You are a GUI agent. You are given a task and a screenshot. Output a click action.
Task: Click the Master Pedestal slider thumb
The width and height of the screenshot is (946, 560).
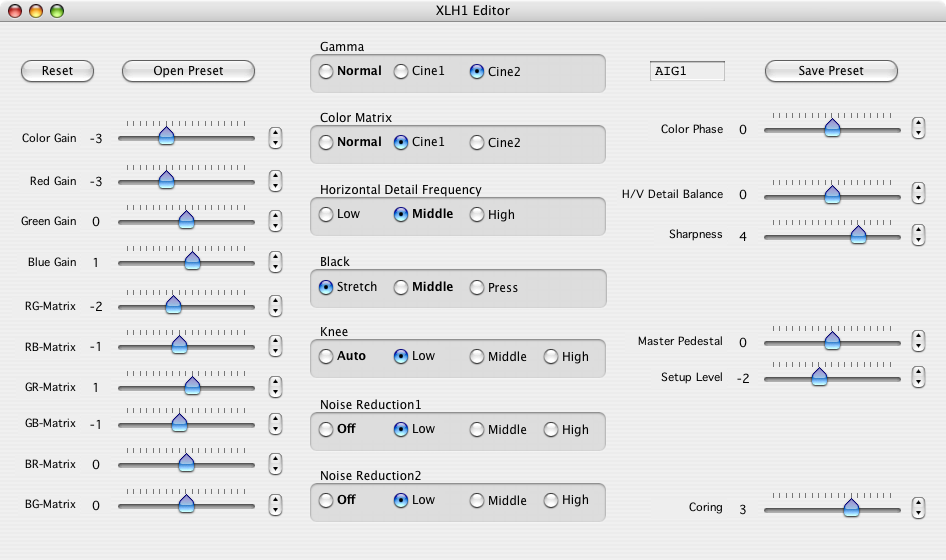click(833, 340)
